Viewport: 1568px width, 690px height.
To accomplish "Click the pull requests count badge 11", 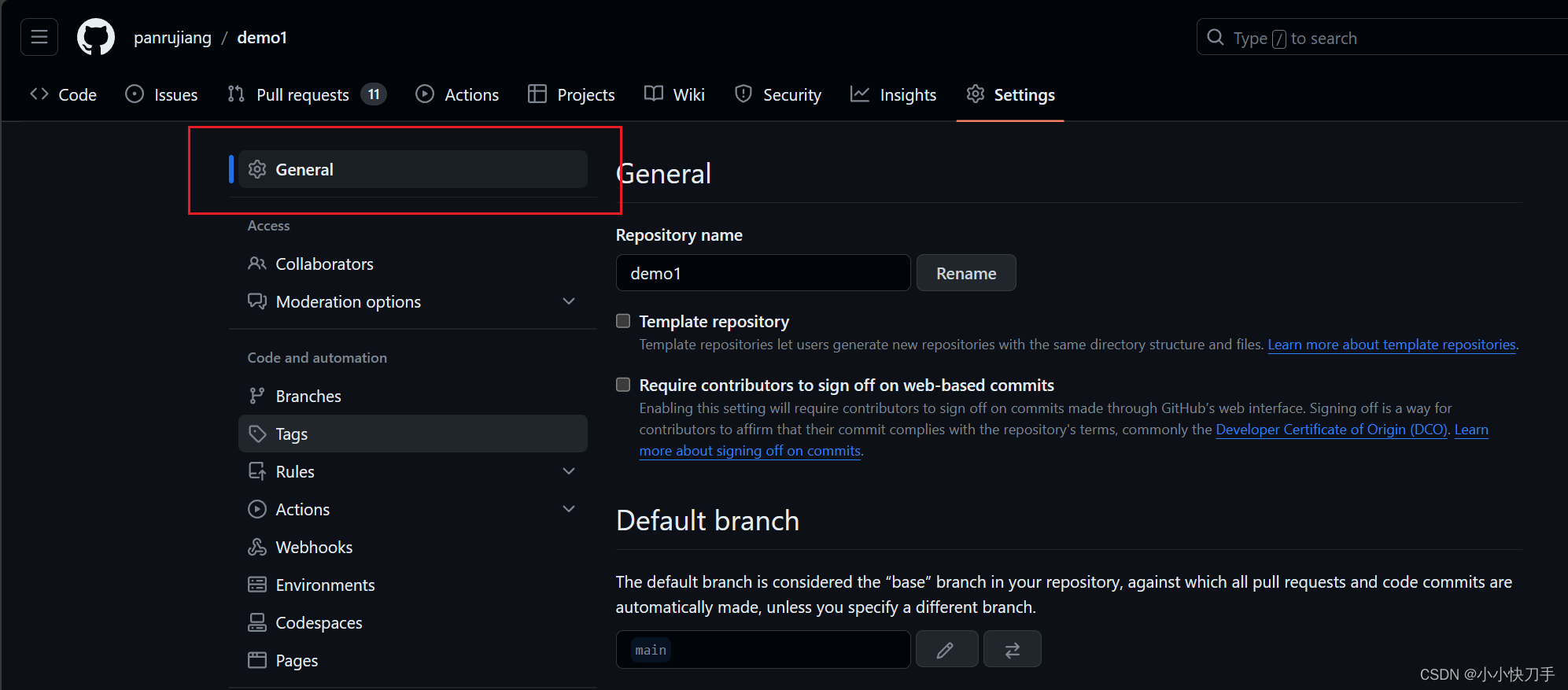I will click(x=374, y=94).
